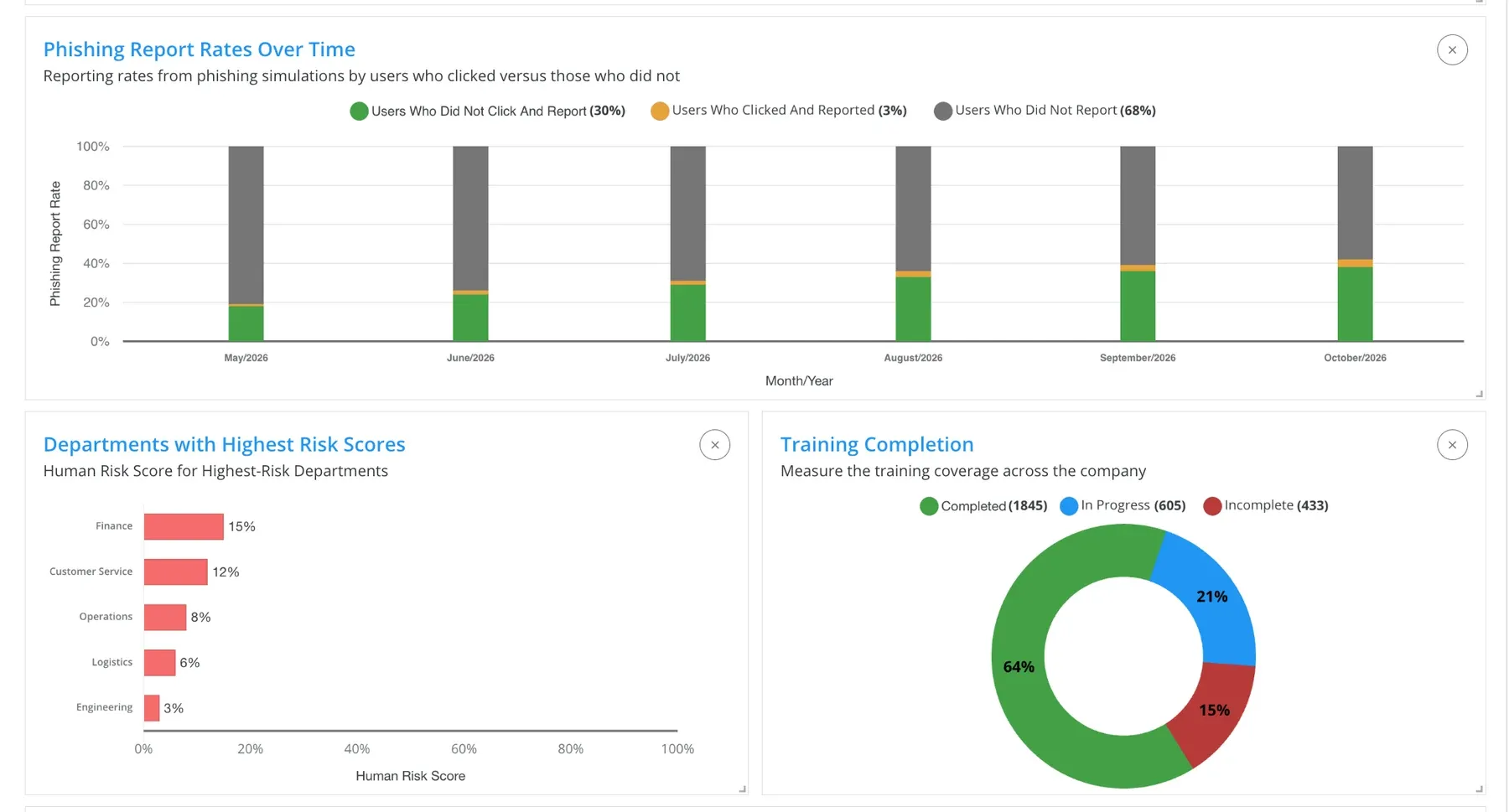Click the Engineering 3% risk bar

tap(152, 707)
